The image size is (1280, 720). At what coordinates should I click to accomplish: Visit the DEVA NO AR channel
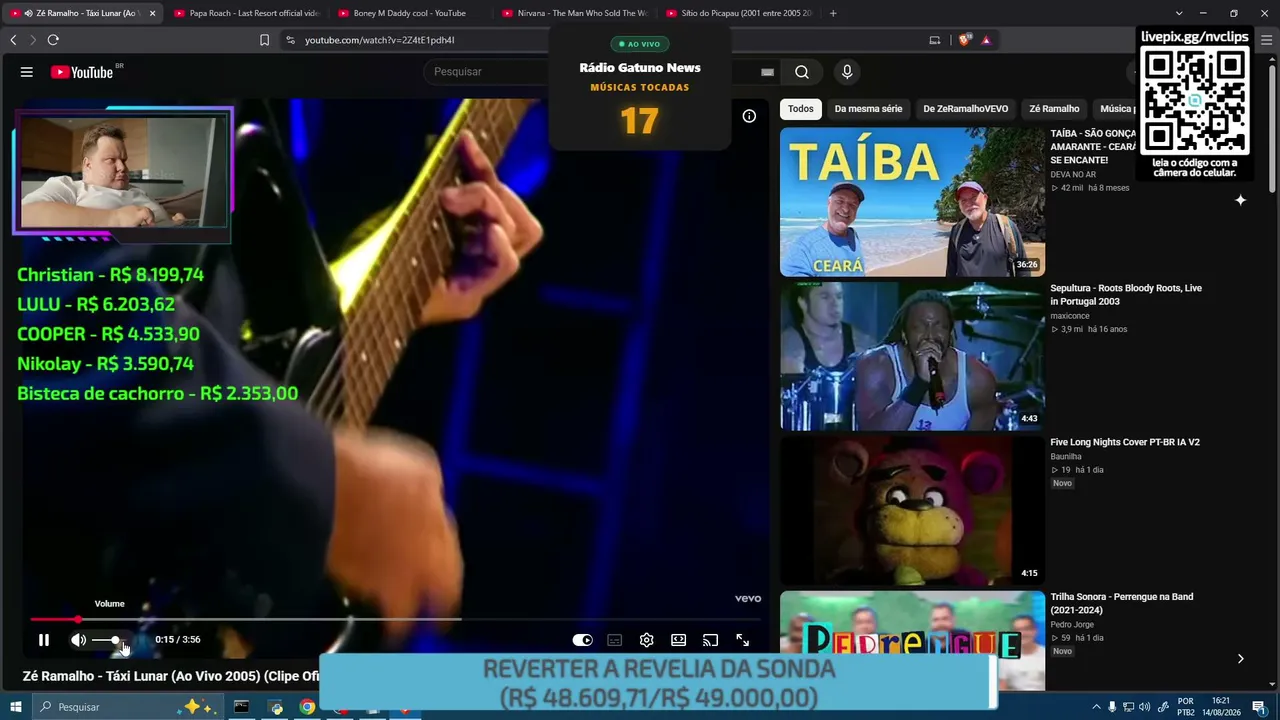coord(1073,175)
